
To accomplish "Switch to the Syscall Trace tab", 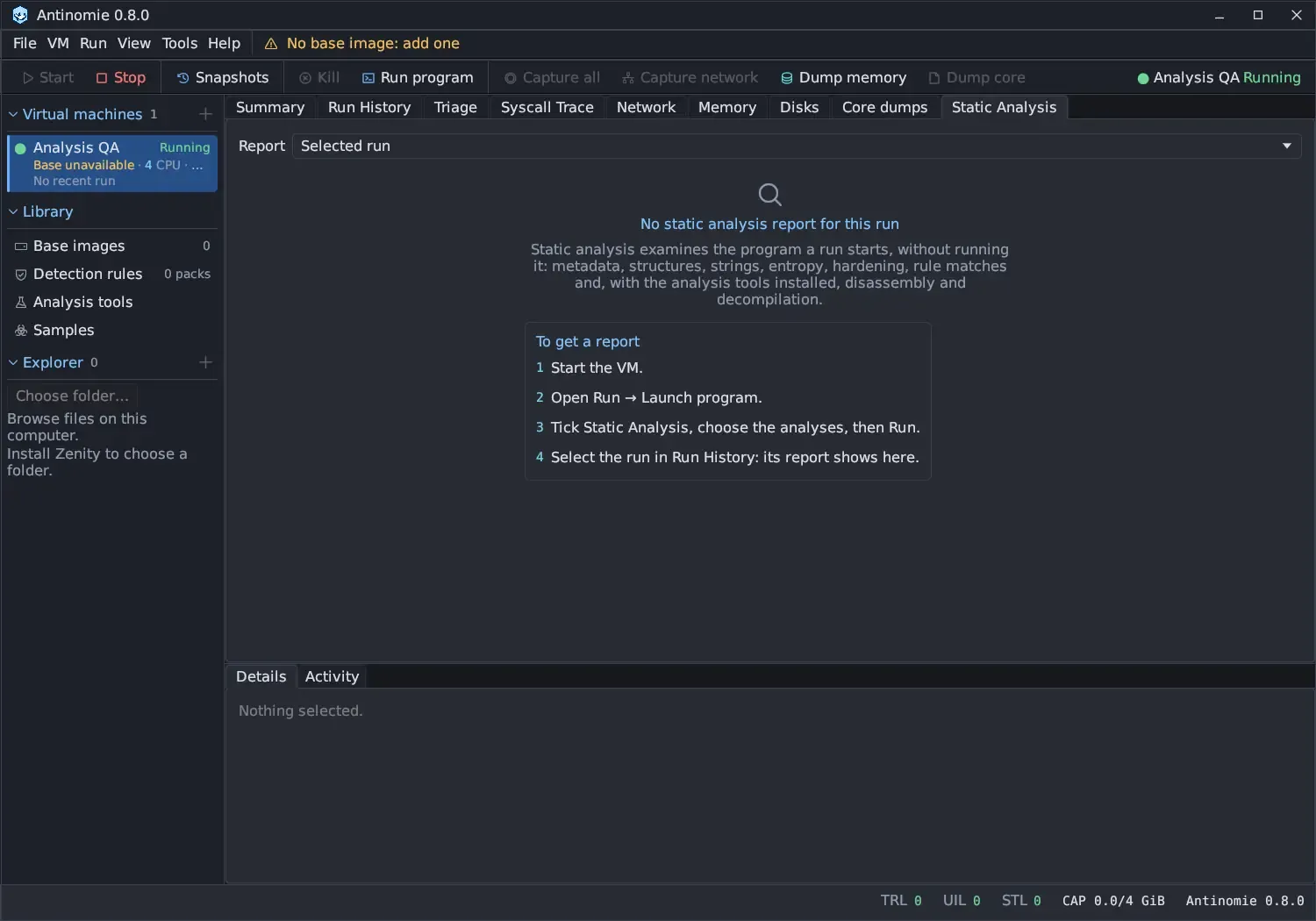I will coord(547,107).
